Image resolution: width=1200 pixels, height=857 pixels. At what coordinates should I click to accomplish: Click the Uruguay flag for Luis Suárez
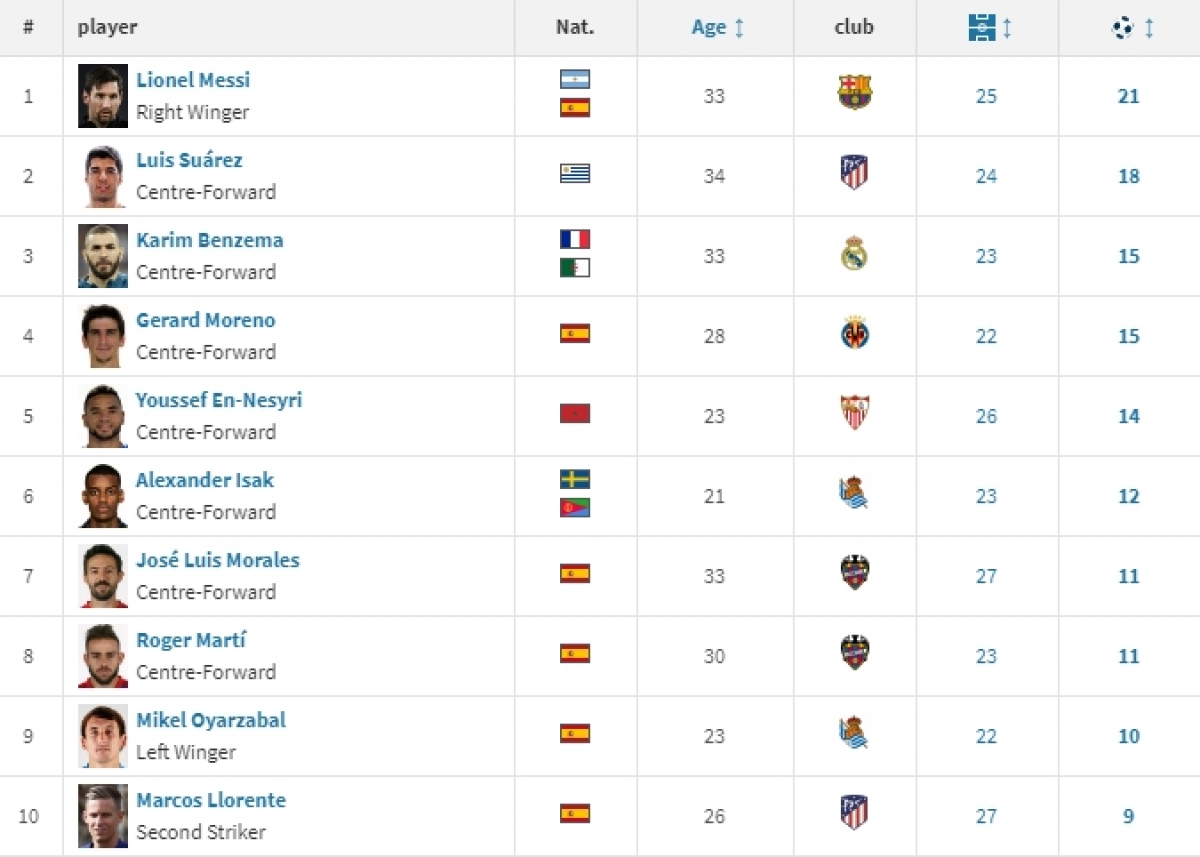(575, 173)
